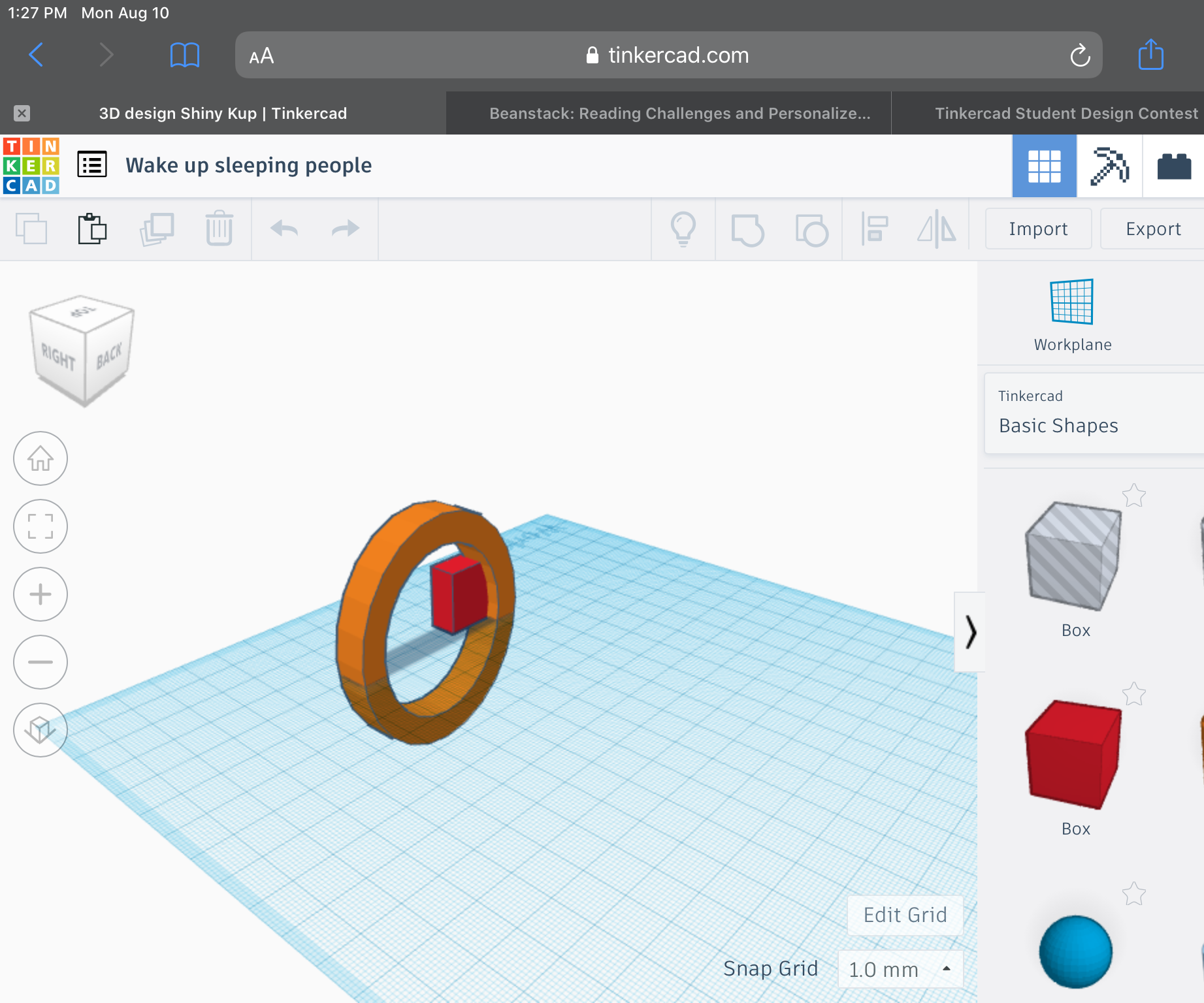This screenshot has height=1003, width=1204.
Task: Switch to the 3D design Shiny Kup tab
Action: tap(223, 113)
